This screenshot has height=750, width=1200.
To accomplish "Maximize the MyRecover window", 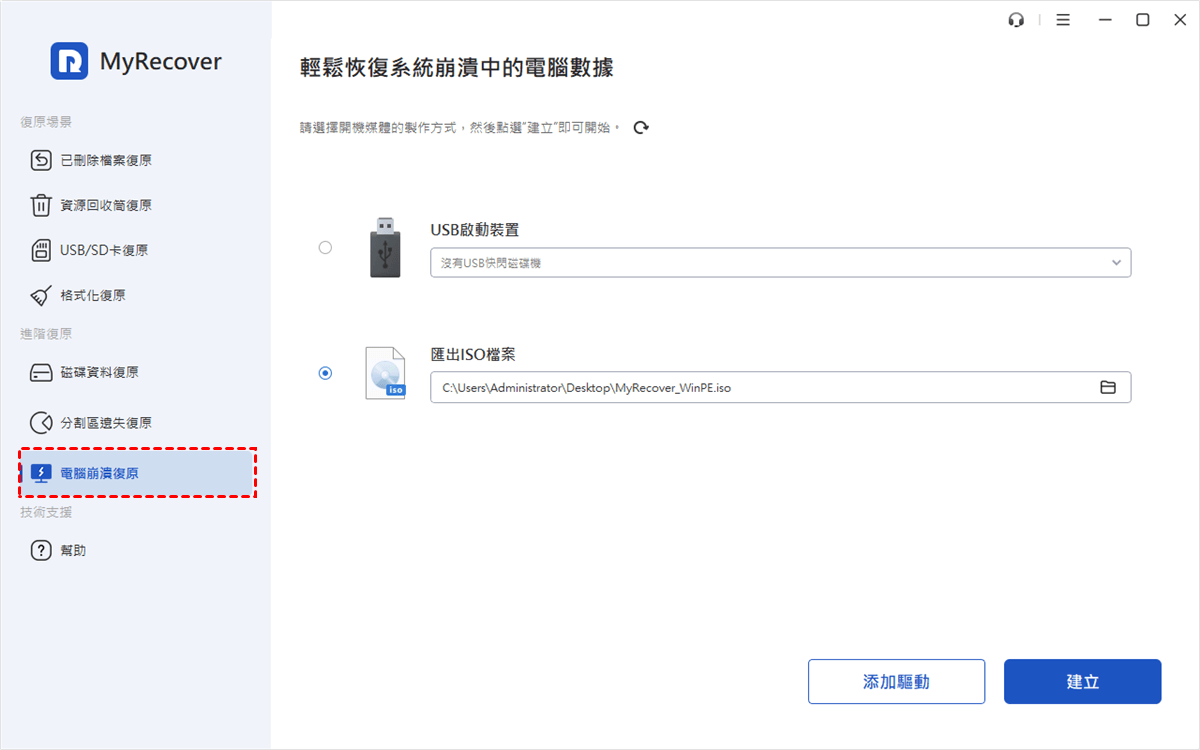I will tap(1142, 20).
